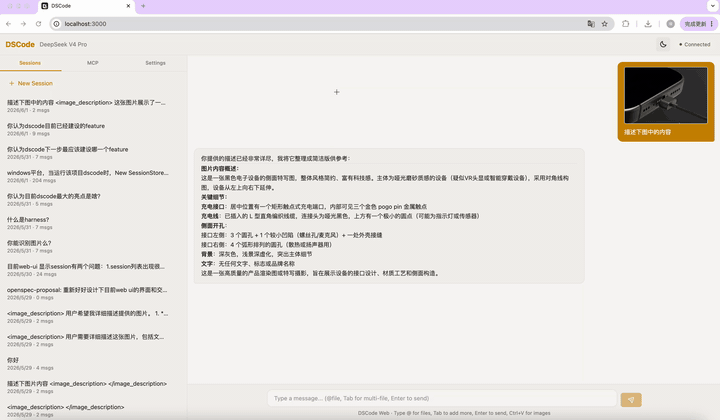Reload the page with refresh icon
The height and width of the screenshot is (420, 720).
click(39, 24)
